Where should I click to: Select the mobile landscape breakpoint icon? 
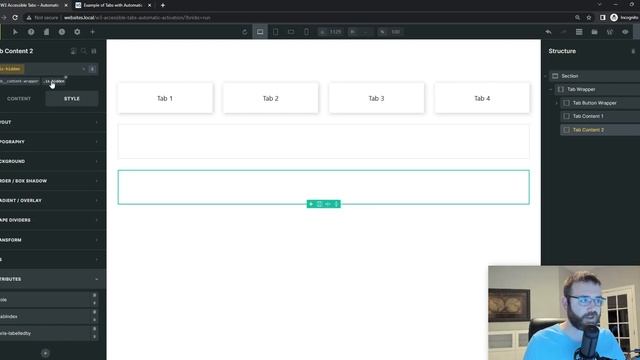[291, 32]
